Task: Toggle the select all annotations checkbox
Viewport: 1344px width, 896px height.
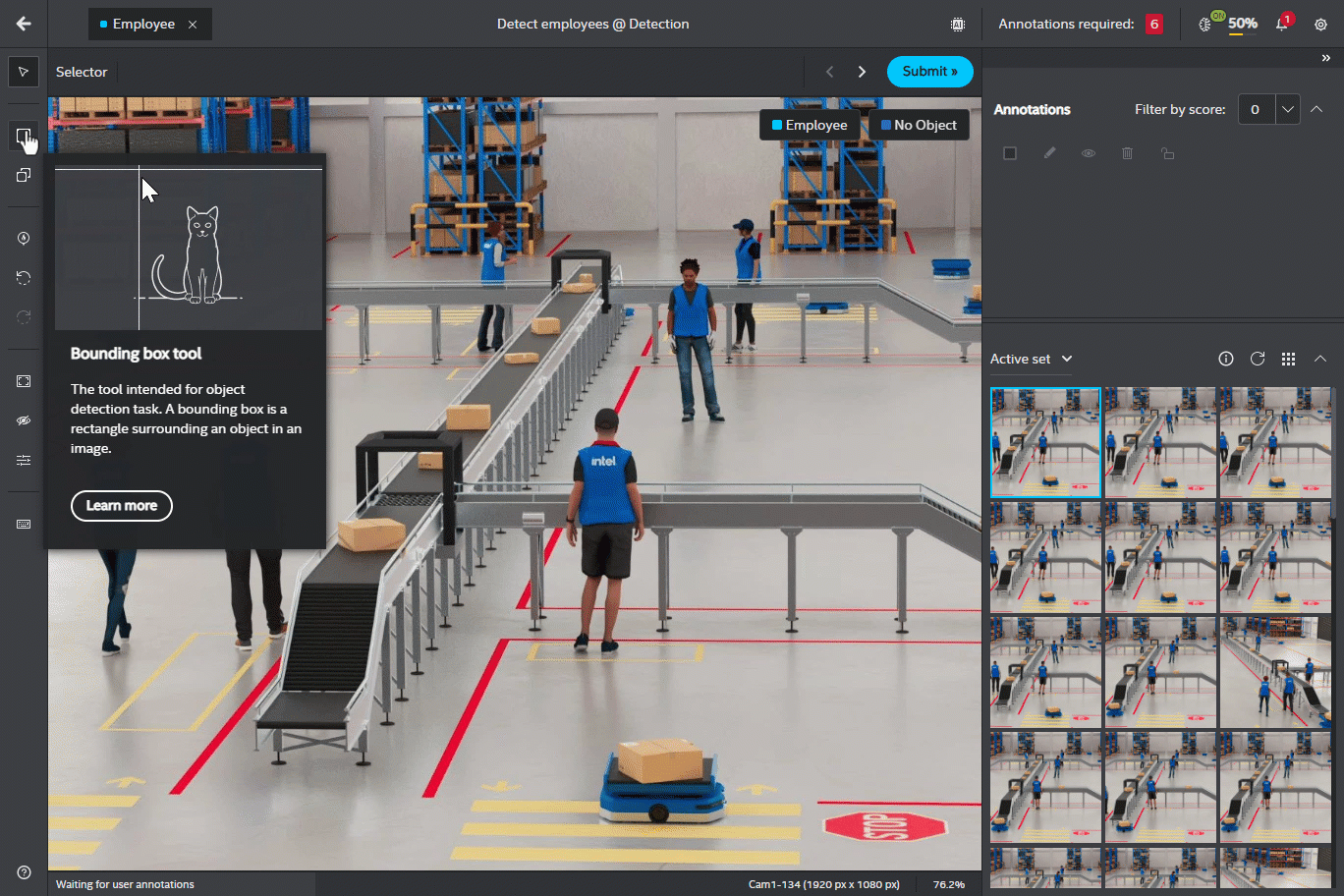Action: tap(1010, 153)
